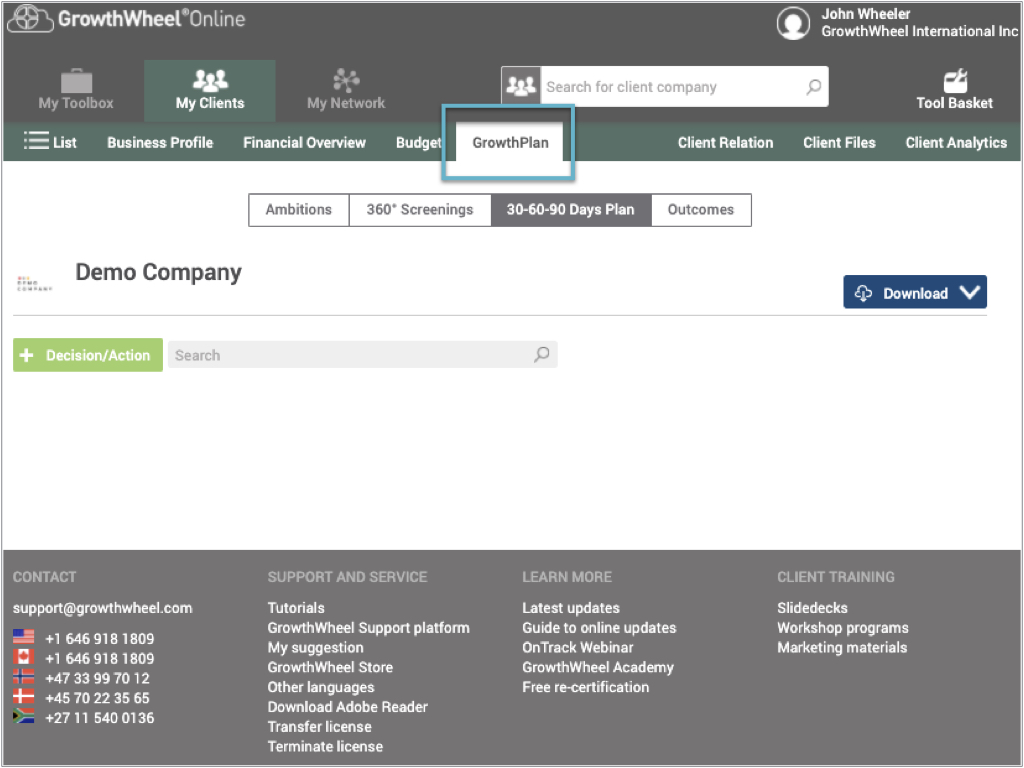This screenshot has height=768, width=1024.
Task: Click the South Africa phone +27 11 540 0136
Action: 99,718
